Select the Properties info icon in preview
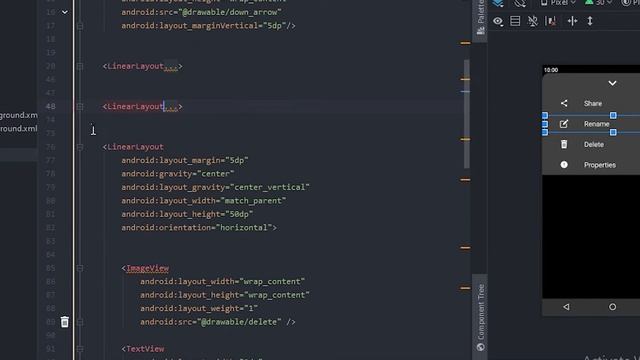 (564, 164)
